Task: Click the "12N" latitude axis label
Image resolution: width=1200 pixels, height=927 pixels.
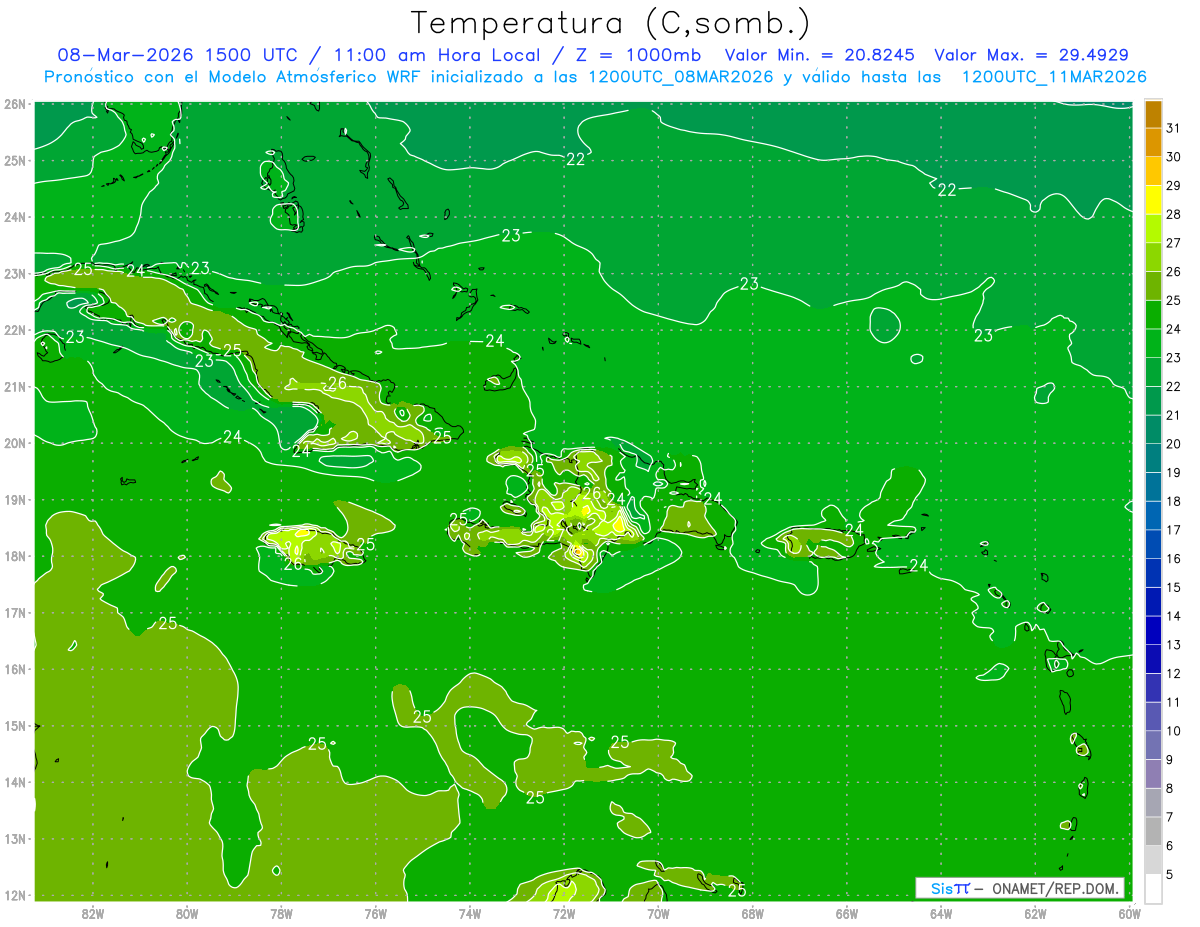Action: pyautogui.click(x=15, y=895)
